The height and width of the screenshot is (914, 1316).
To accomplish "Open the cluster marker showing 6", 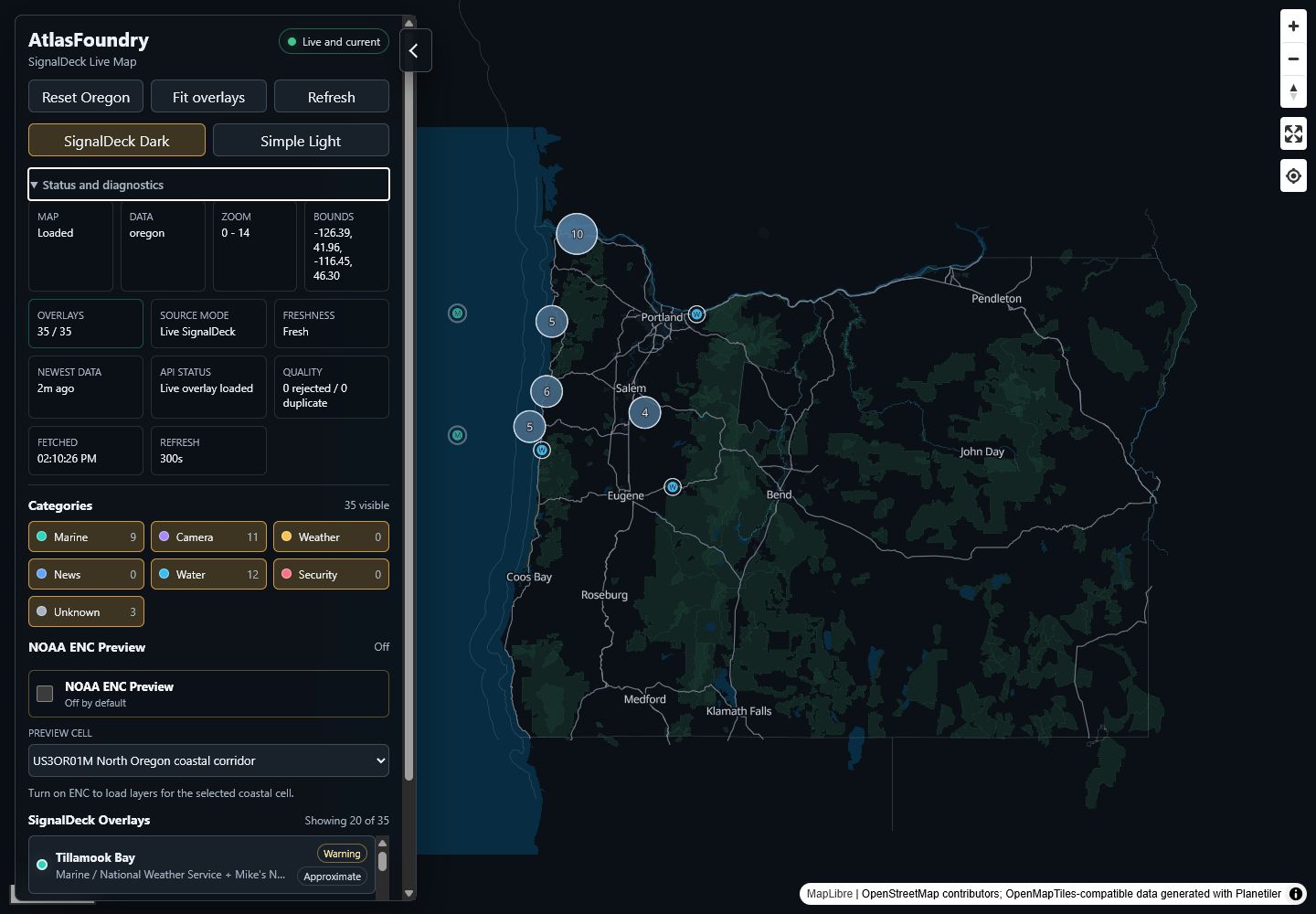I will click(x=547, y=391).
